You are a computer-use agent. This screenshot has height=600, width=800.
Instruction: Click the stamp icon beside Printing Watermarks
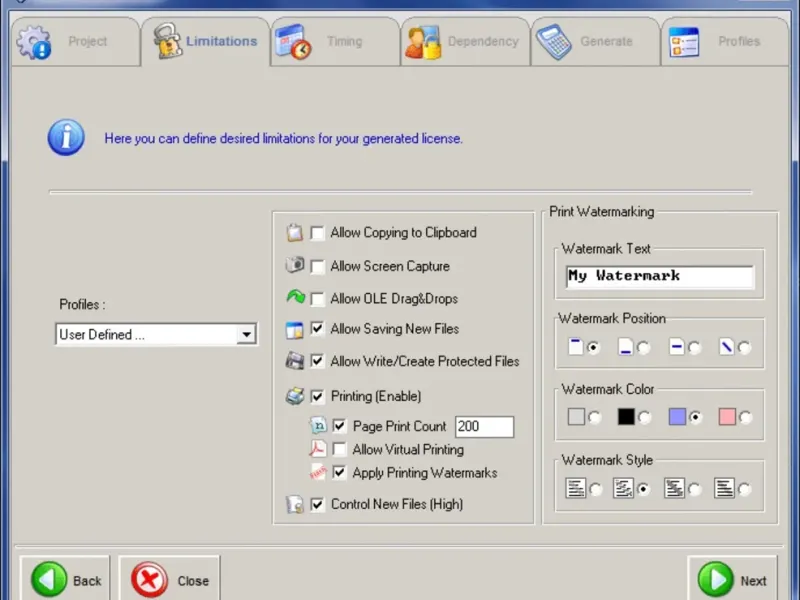317,472
